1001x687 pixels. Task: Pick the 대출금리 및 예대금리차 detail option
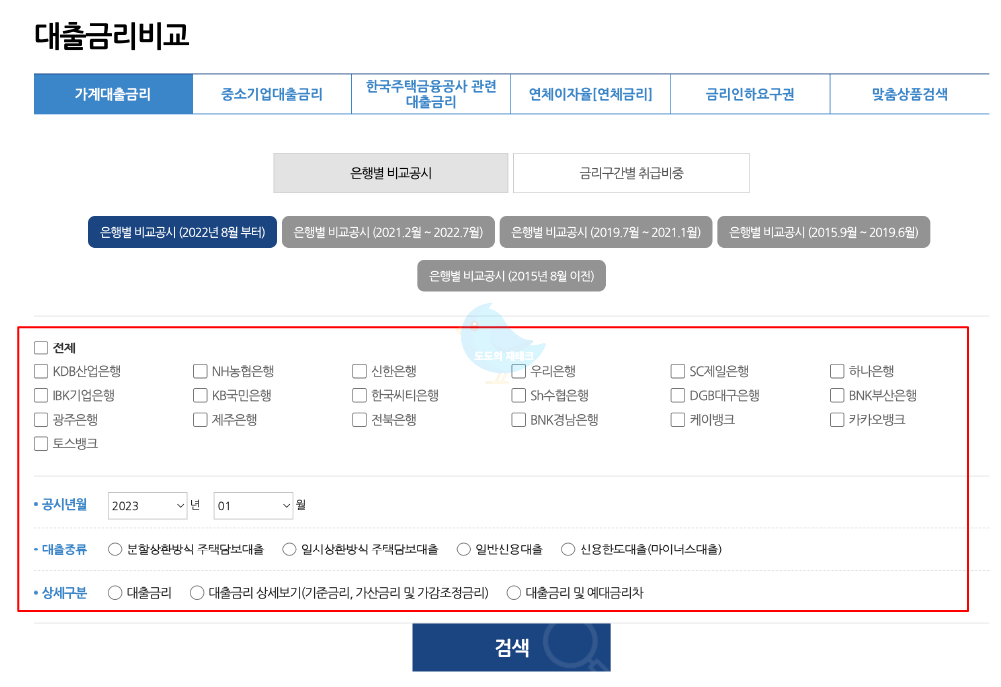513,592
